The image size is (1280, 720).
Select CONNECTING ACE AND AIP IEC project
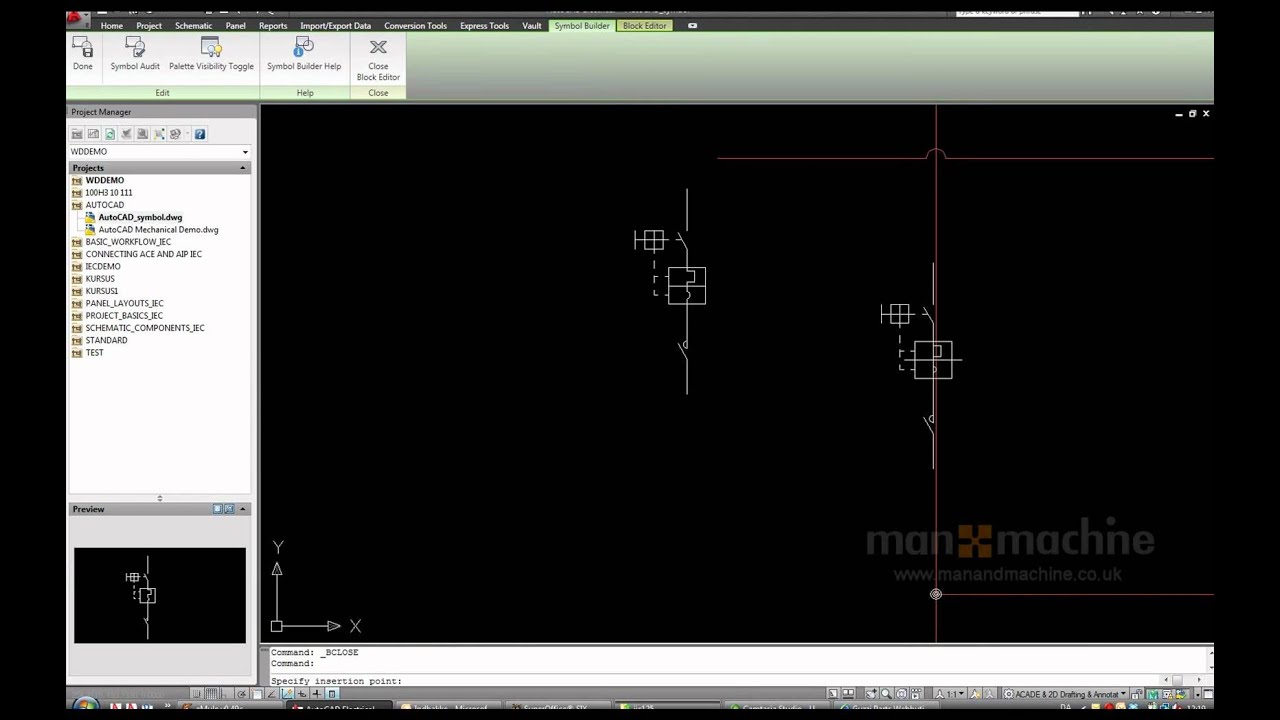[144, 254]
